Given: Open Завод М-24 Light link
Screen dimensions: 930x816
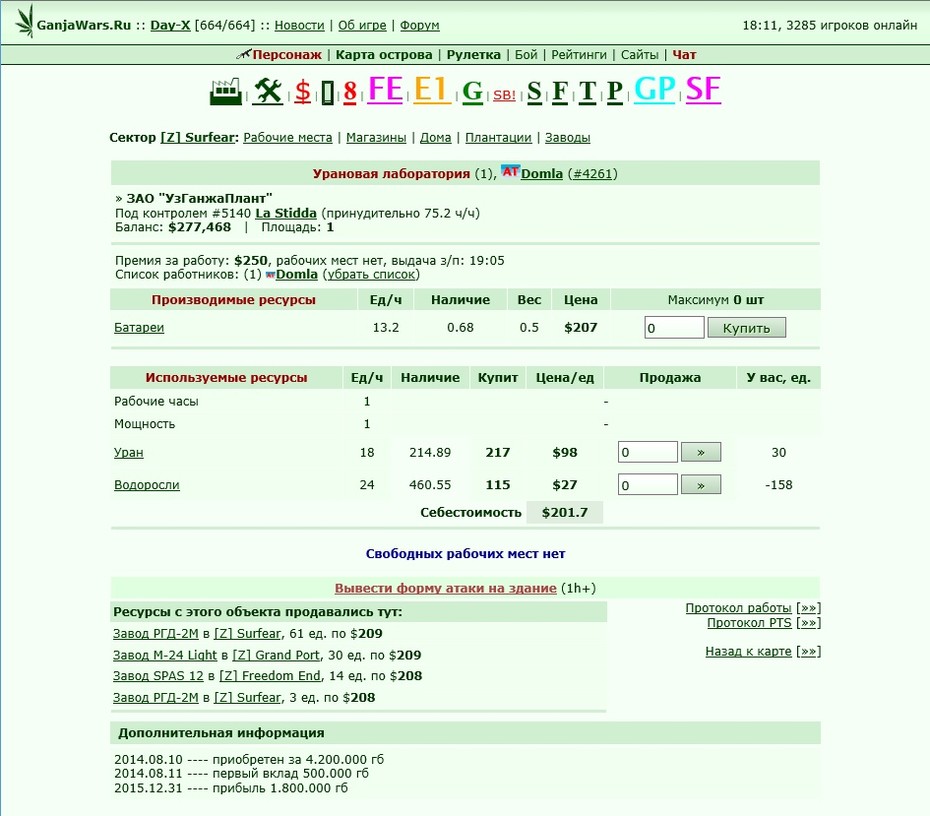Looking at the screenshot, I should tap(165, 655).
